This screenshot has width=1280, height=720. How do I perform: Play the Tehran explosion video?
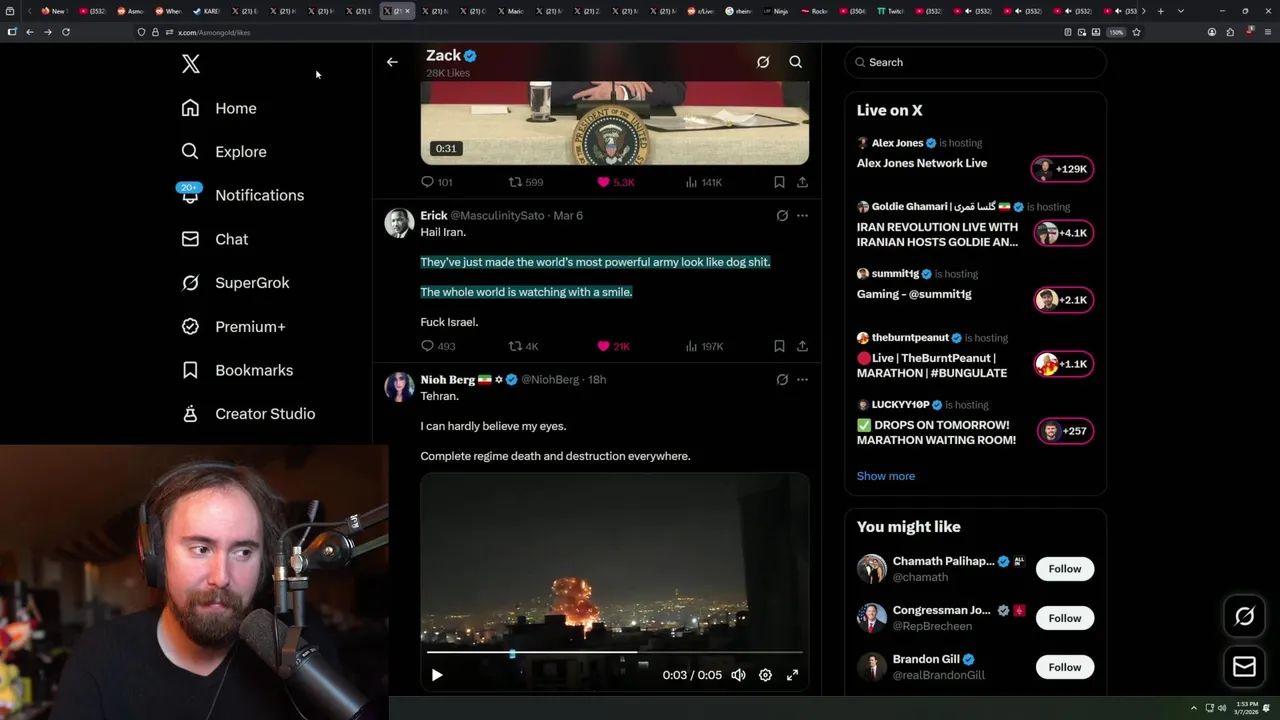437,675
